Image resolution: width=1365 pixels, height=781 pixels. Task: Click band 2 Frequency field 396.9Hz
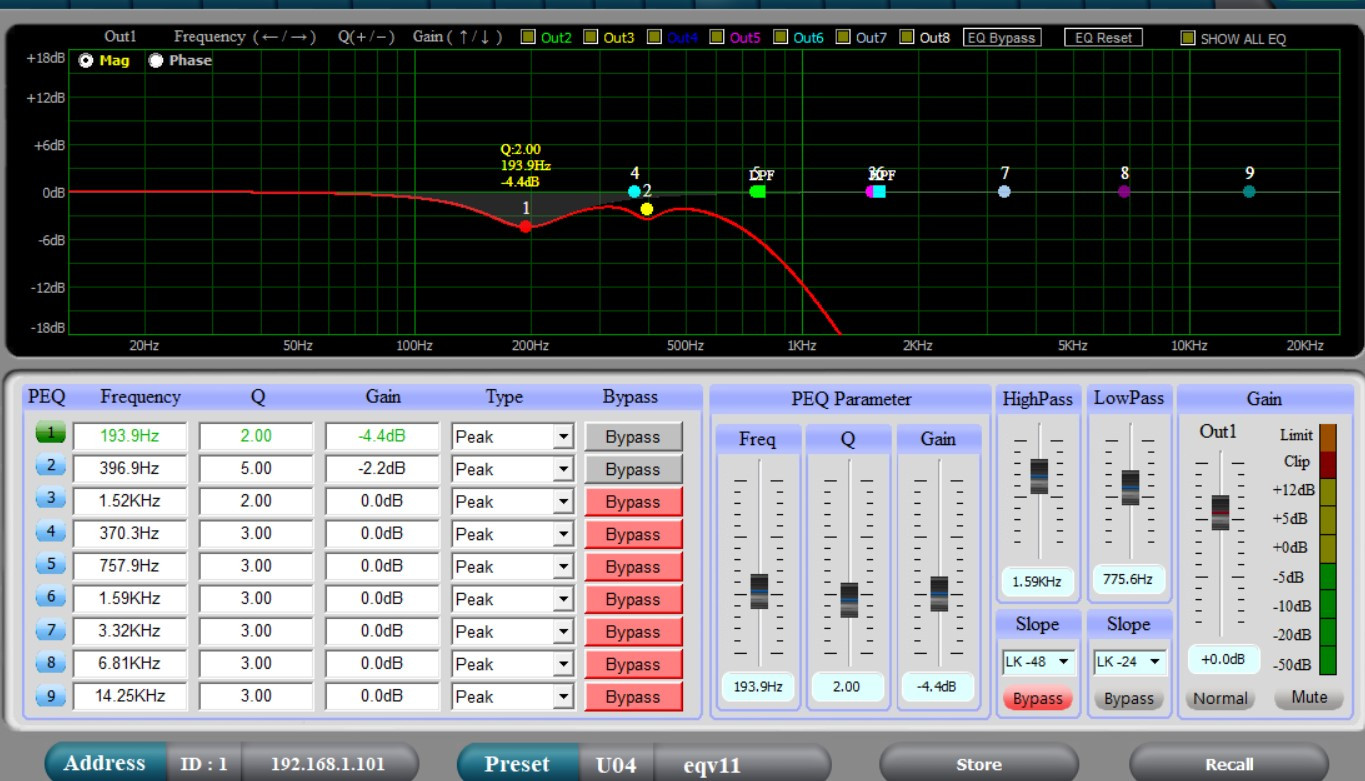click(x=130, y=468)
